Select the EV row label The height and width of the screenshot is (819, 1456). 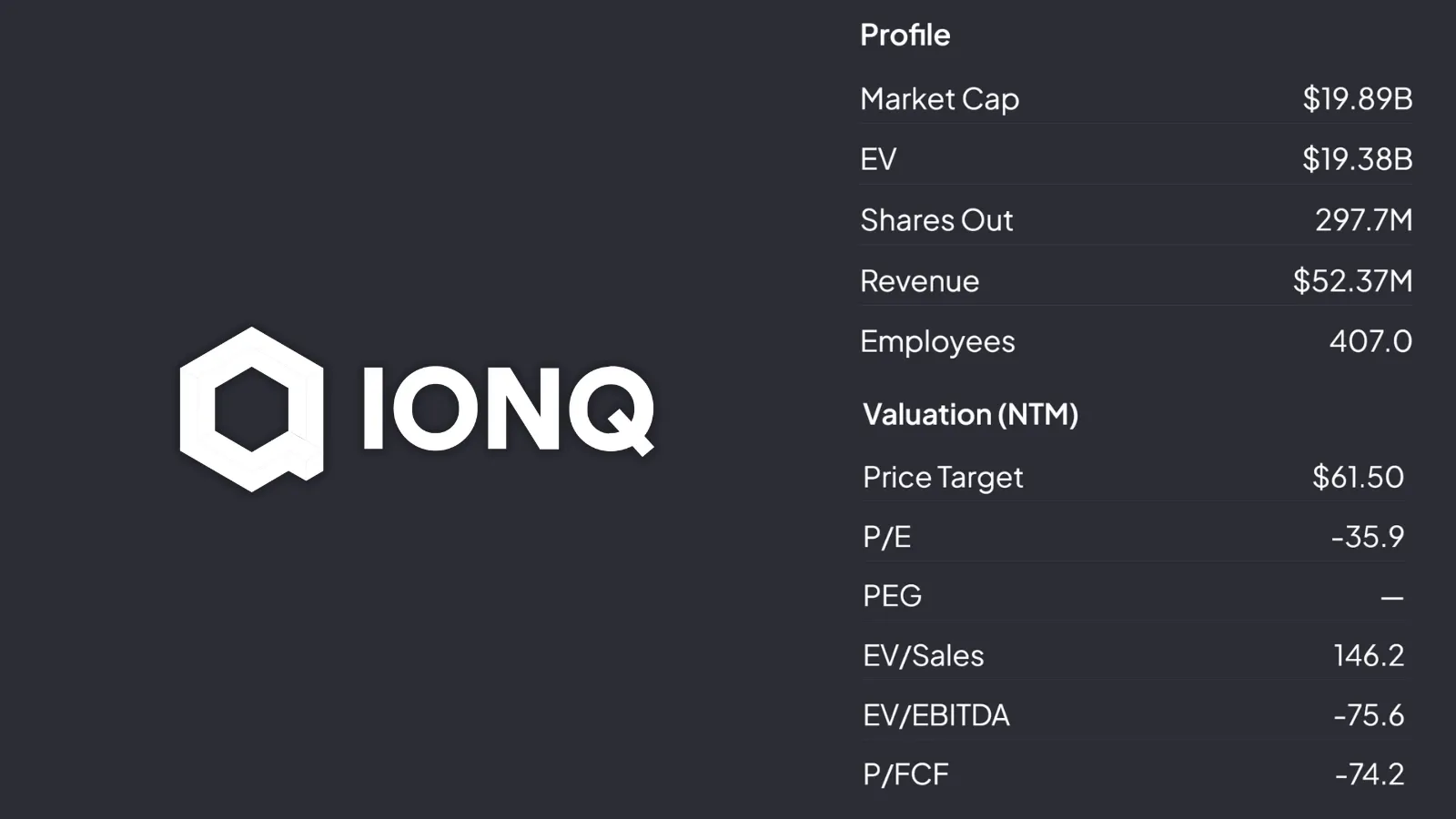878,159
